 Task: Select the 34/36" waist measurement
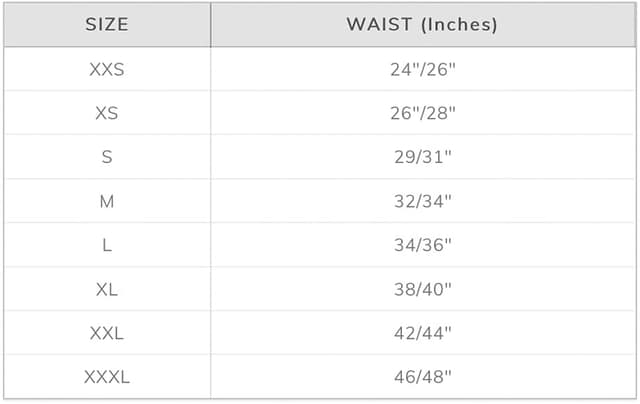click(x=422, y=245)
